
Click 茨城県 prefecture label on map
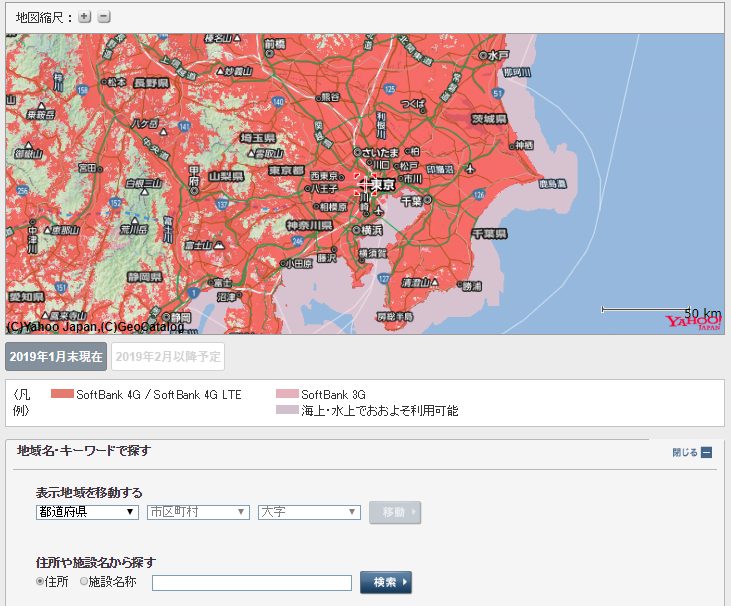[x=489, y=119]
